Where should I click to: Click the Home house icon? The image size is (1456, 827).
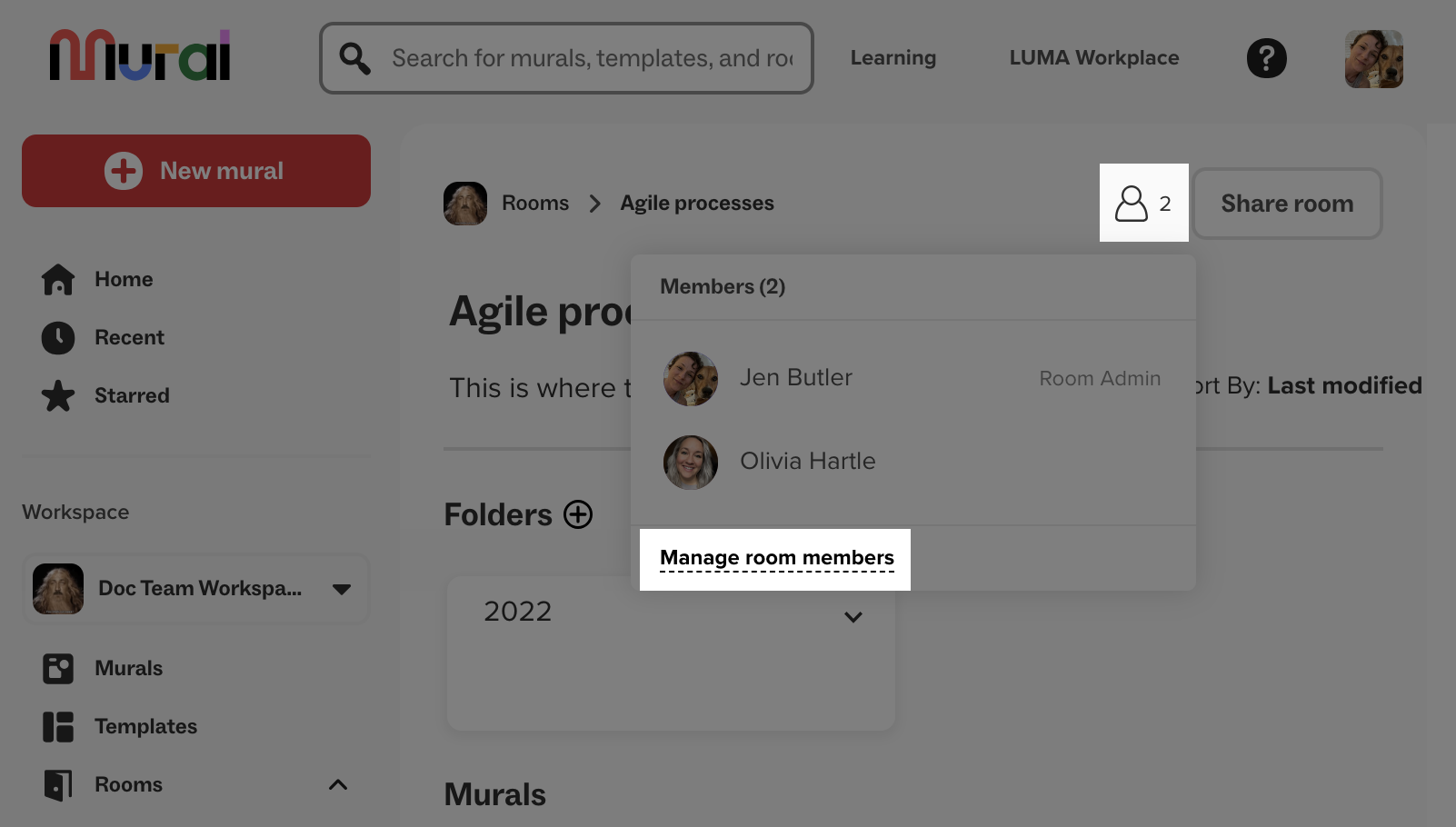point(58,279)
